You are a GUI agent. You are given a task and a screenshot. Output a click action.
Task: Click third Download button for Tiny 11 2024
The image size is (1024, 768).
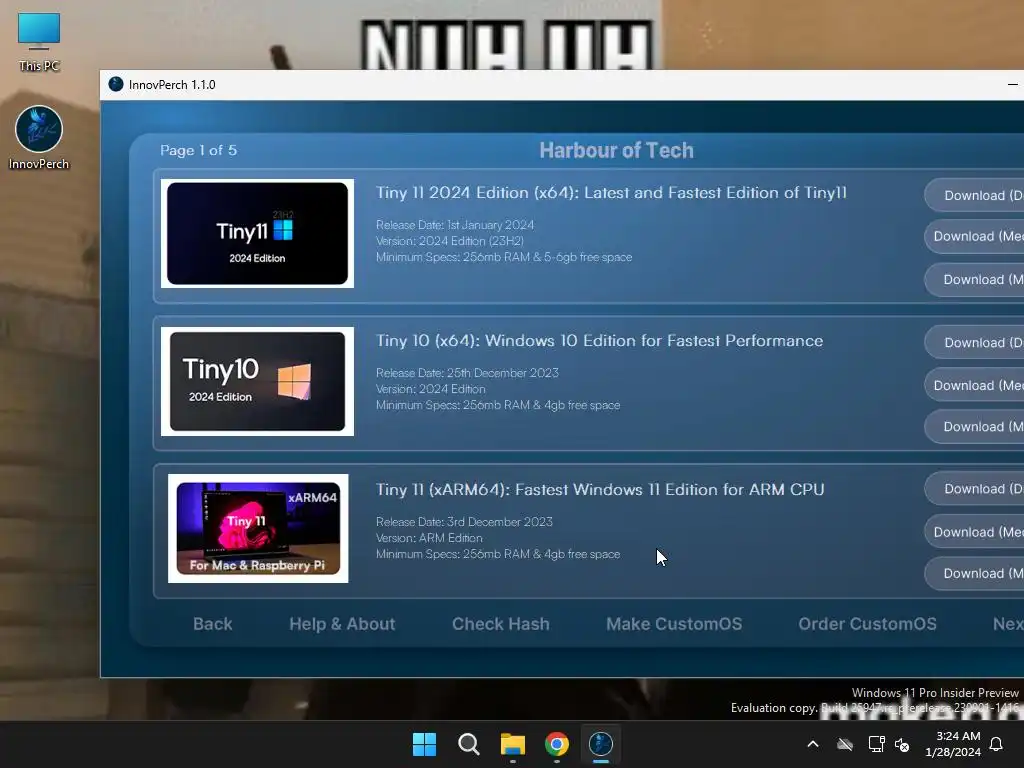[974, 280]
